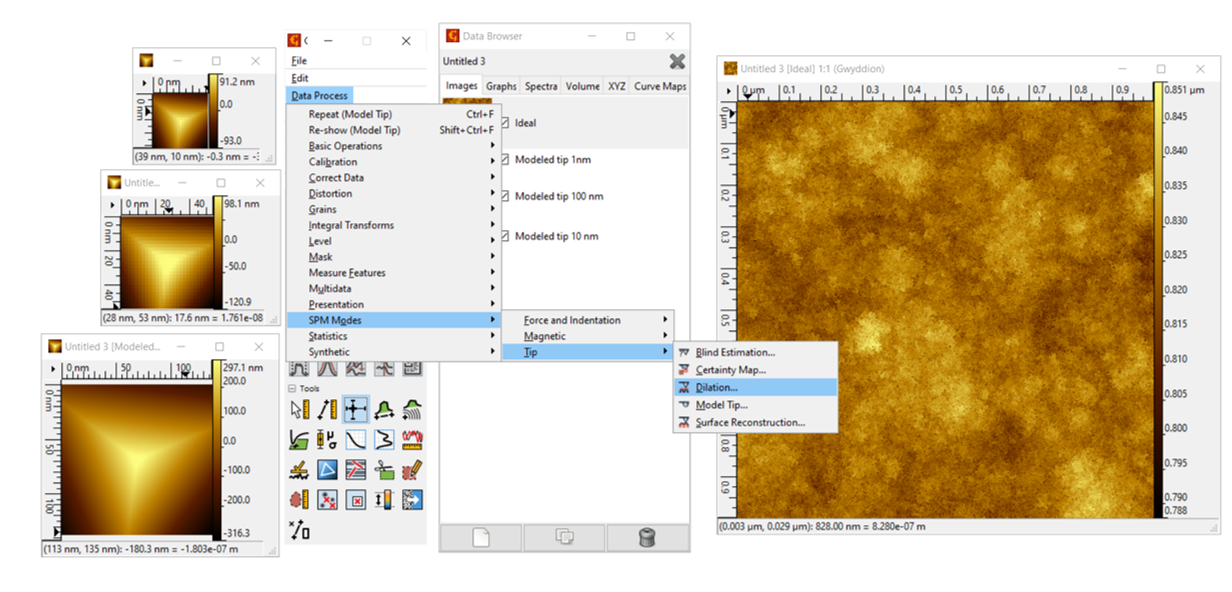Click the false color scale bar in Ideal window
The image size is (1232, 592).
tap(1158, 300)
